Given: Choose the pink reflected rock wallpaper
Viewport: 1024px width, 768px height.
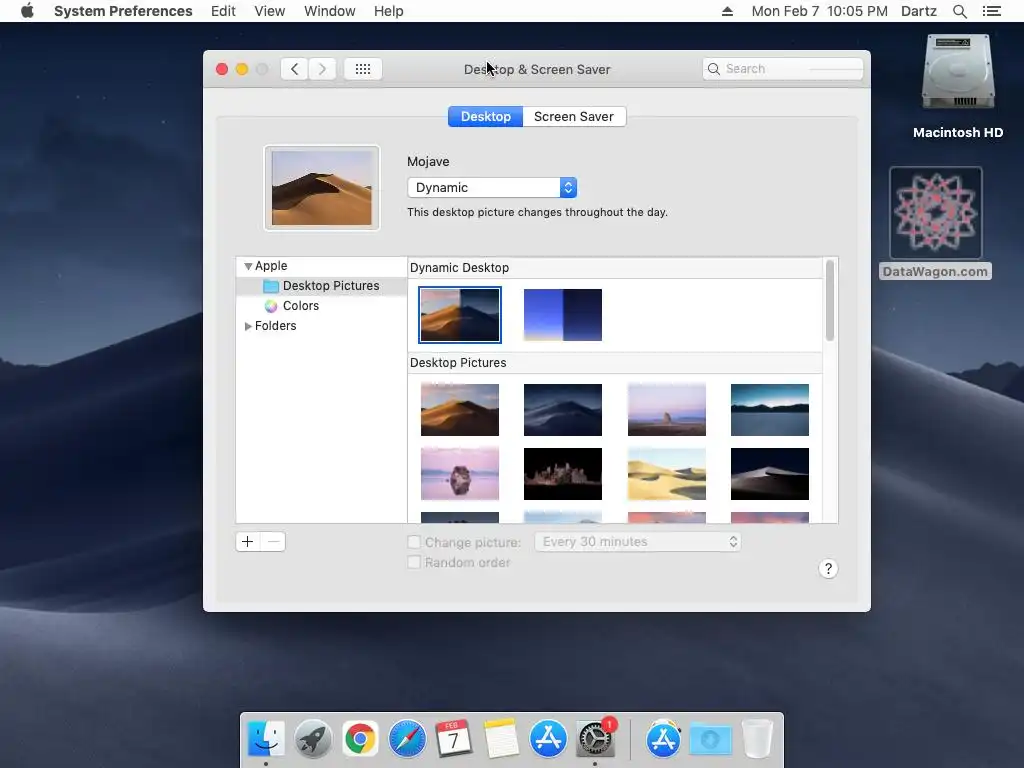Looking at the screenshot, I should pos(460,473).
